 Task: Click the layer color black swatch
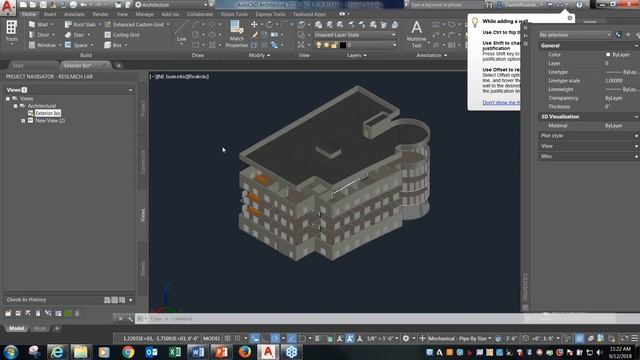[x=343, y=45]
